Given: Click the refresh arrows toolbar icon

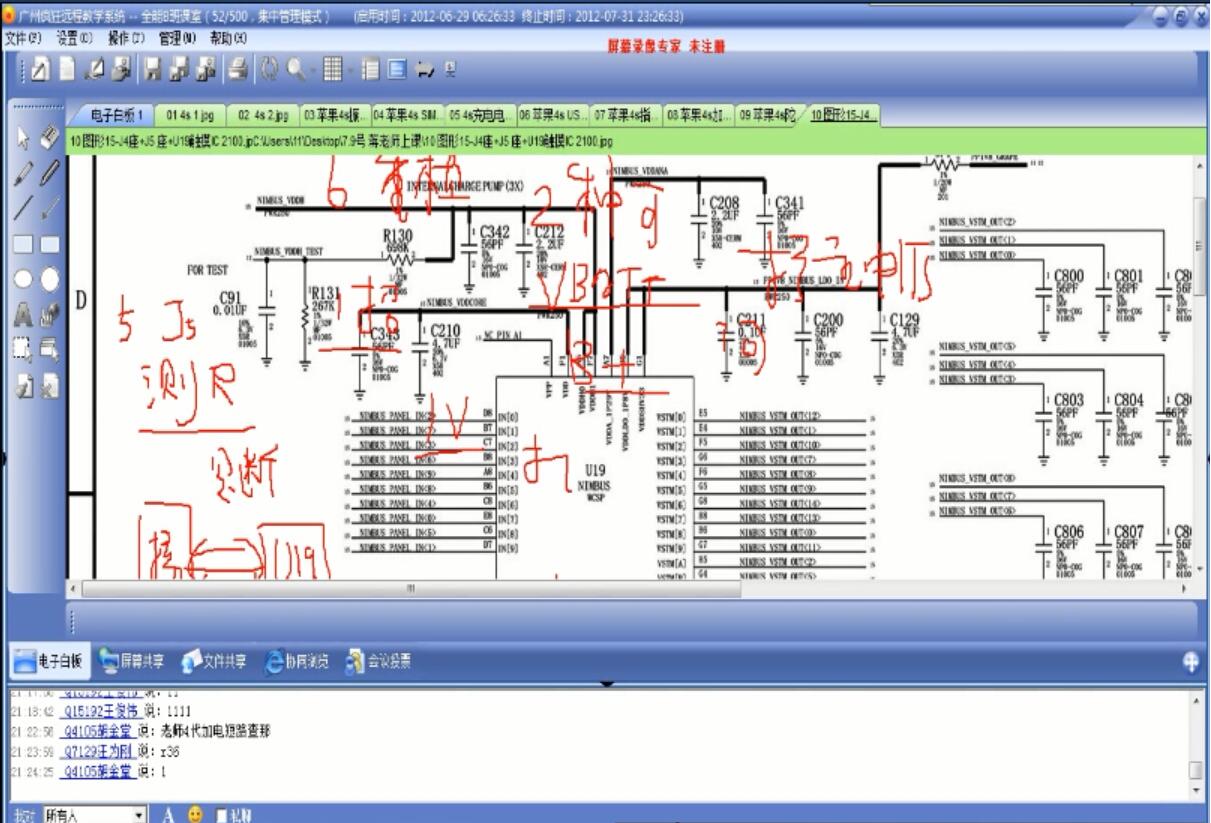Looking at the screenshot, I should tap(269, 70).
